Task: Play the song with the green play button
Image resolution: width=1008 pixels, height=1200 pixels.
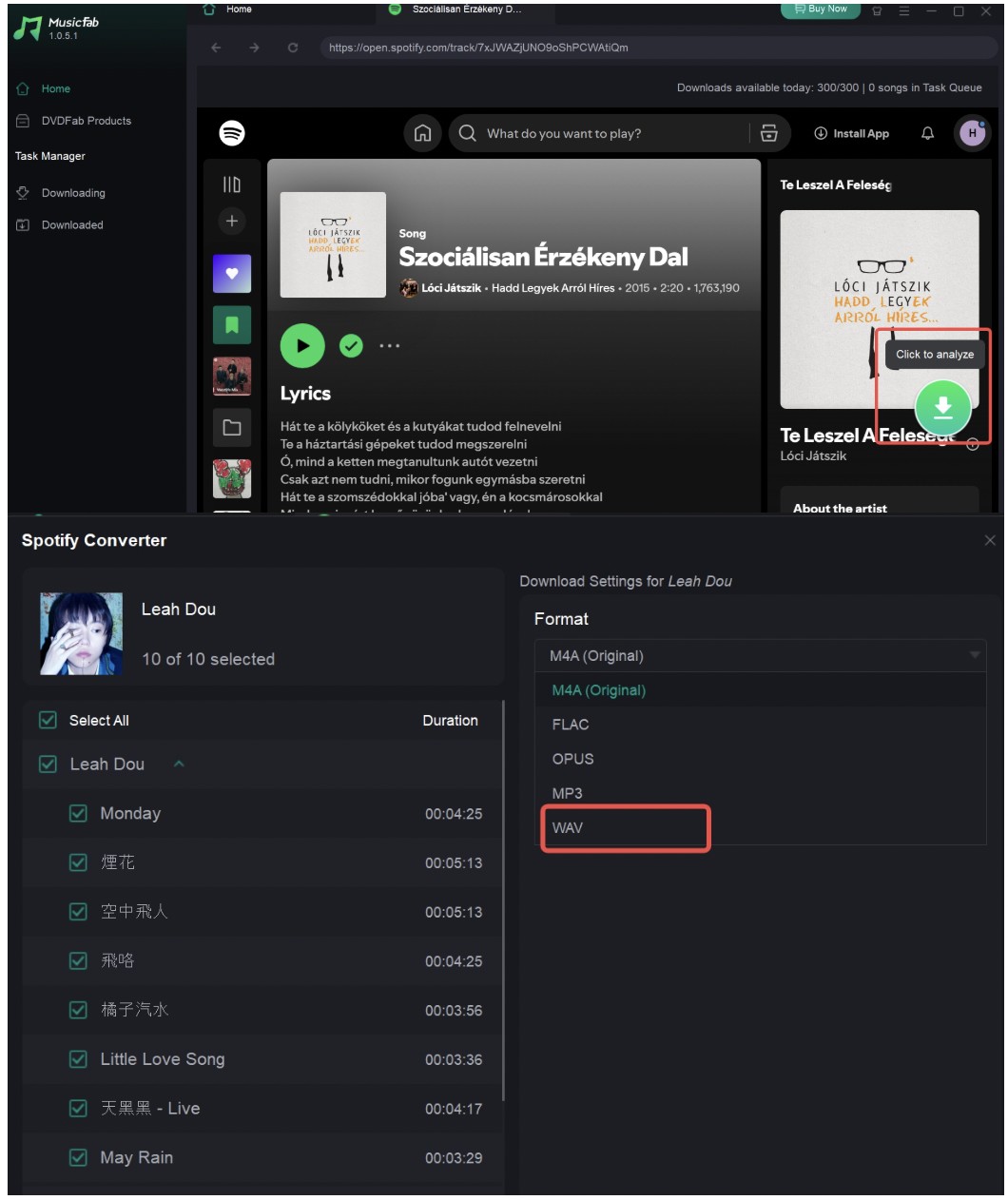Action: [x=302, y=346]
